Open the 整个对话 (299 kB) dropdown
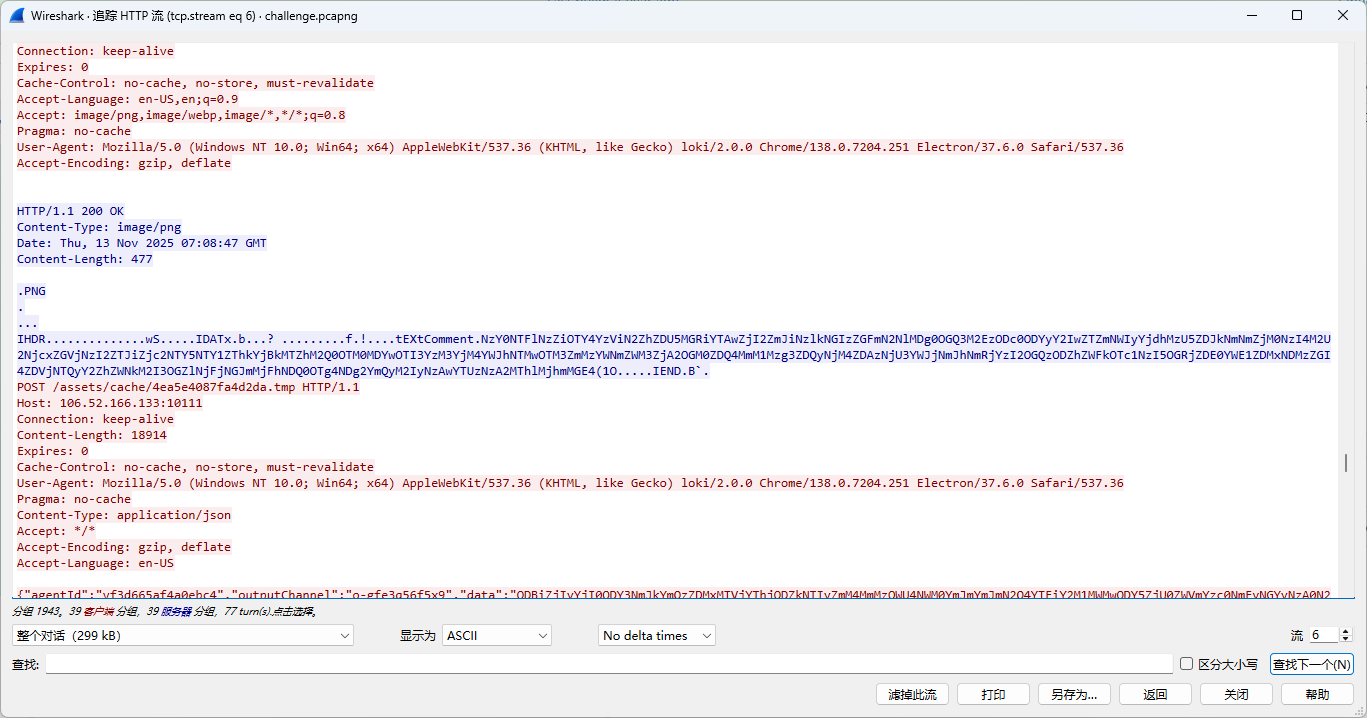This screenshot has width=1367, height=718. [183, 635]
